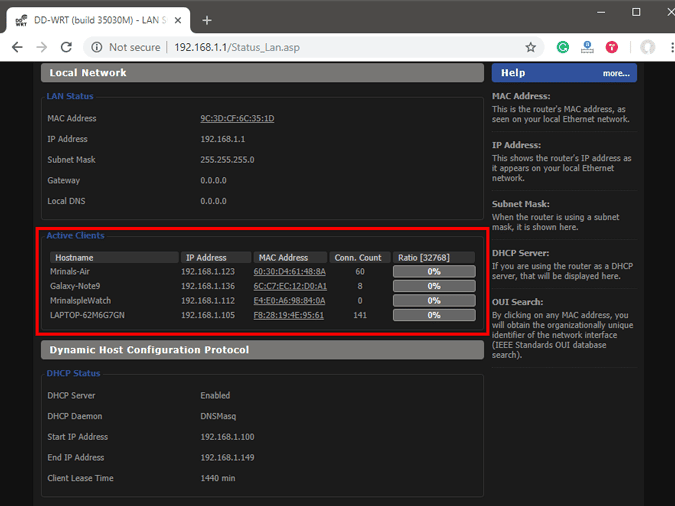
Task: Select the MrinalspleWatch hostname
Action: point(81,301)
